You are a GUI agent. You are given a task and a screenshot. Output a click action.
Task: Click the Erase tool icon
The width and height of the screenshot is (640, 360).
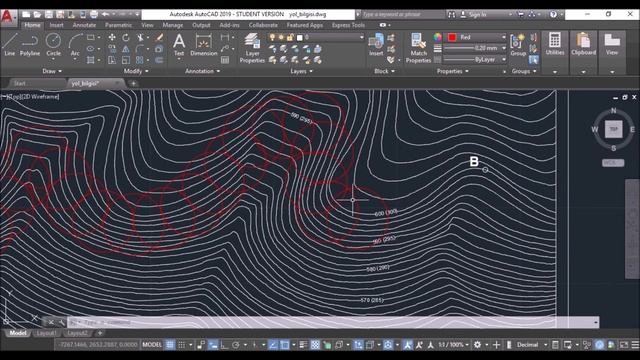pos(160,38)
